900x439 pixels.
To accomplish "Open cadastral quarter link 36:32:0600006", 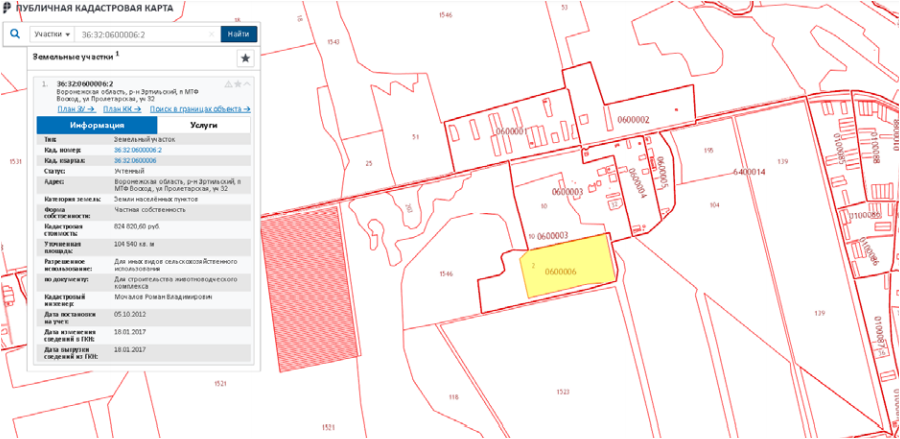I will (x=135, y=160).
